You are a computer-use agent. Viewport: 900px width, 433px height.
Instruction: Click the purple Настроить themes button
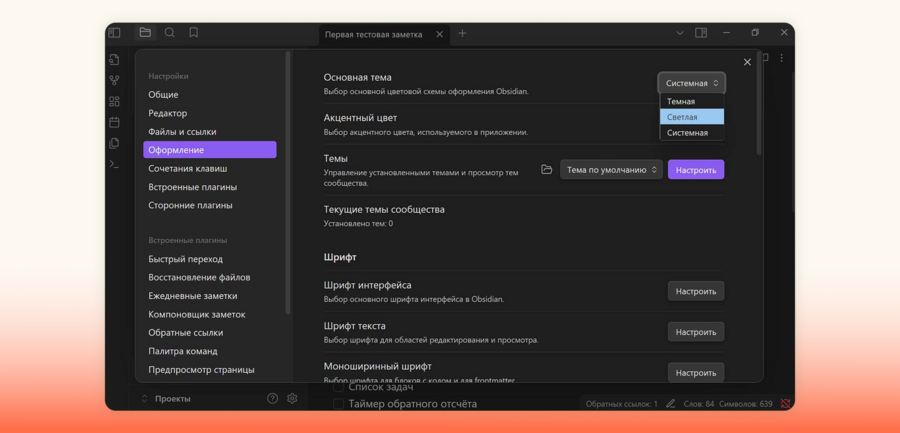click(x=696, y=170)
